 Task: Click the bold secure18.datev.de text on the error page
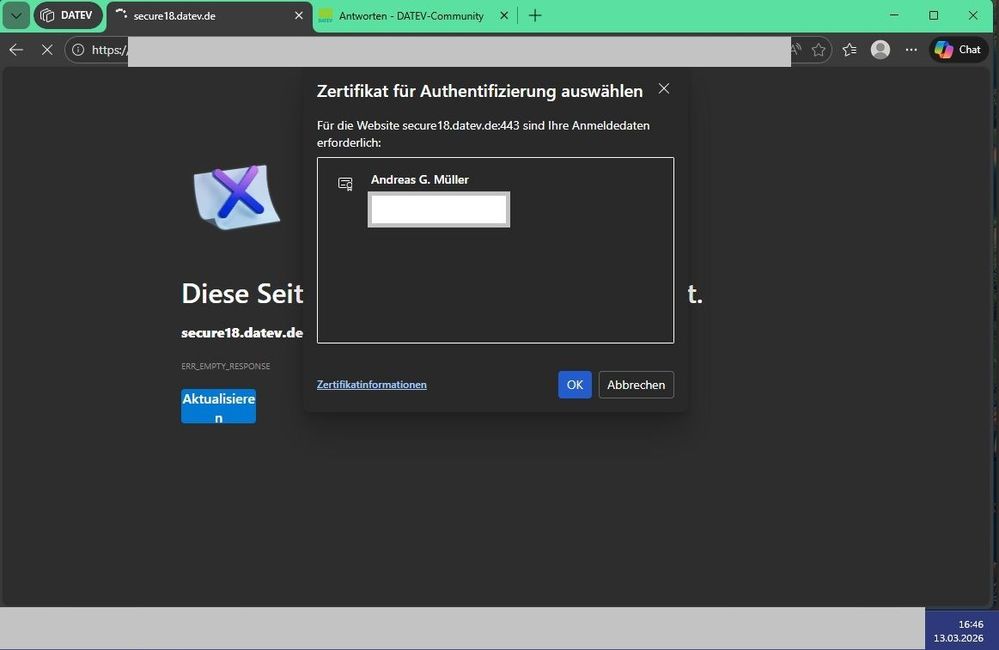242,333
